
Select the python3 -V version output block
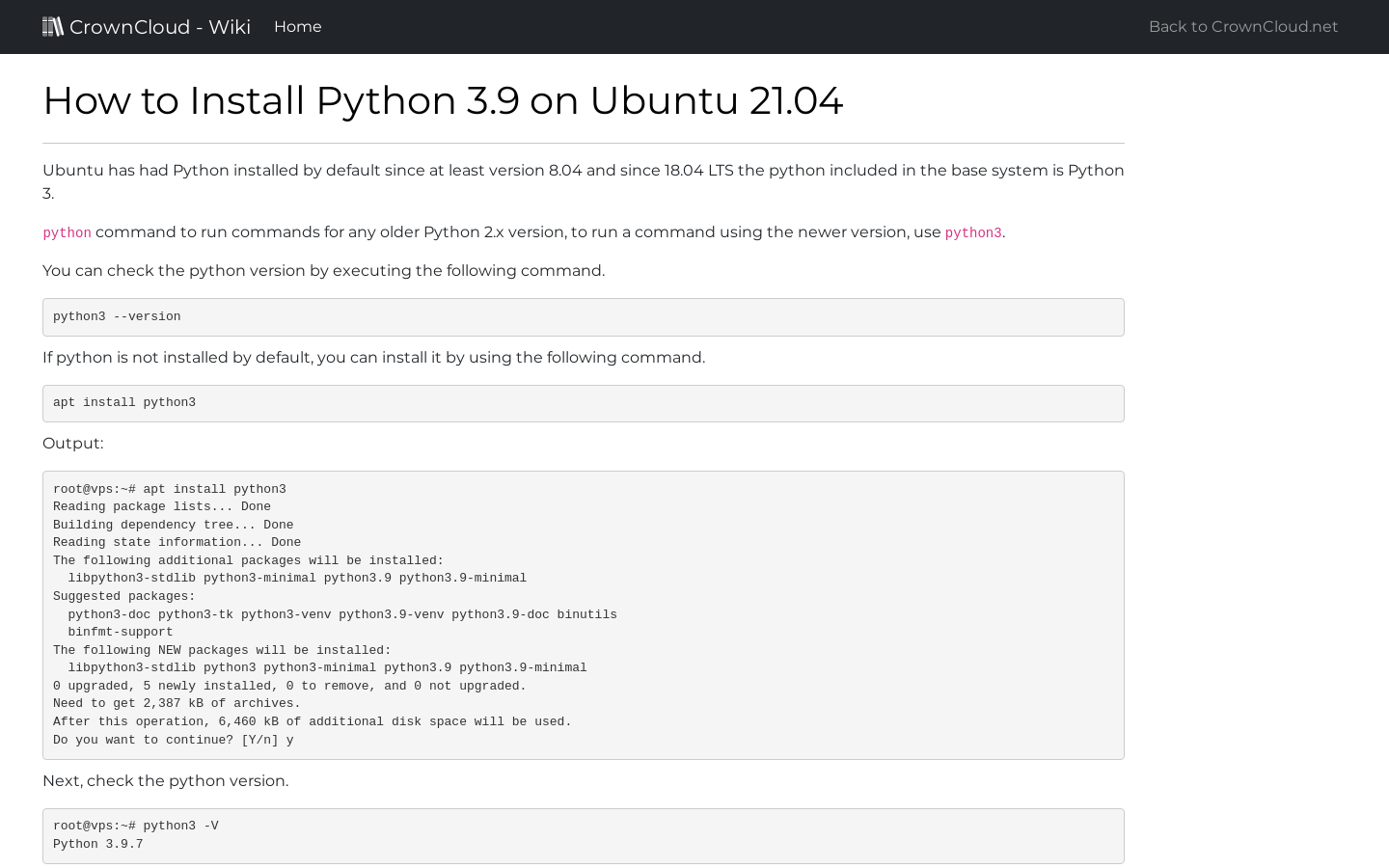[x=584, y=835]
